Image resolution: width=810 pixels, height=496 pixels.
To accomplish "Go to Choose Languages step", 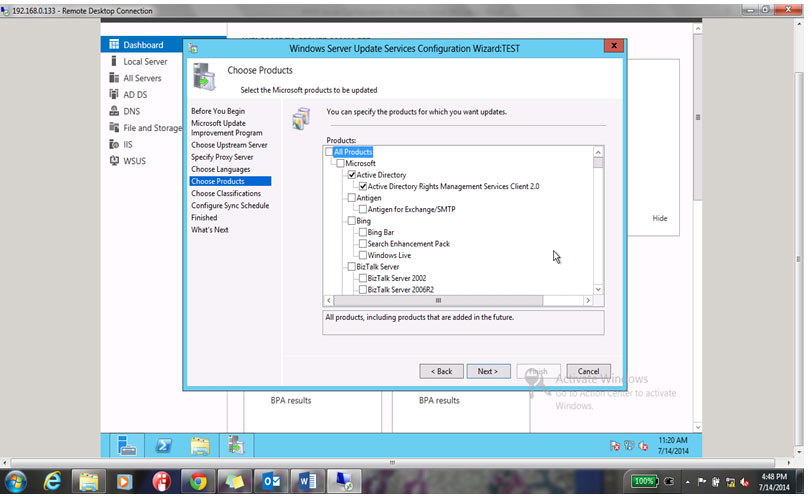I will 221,169.
